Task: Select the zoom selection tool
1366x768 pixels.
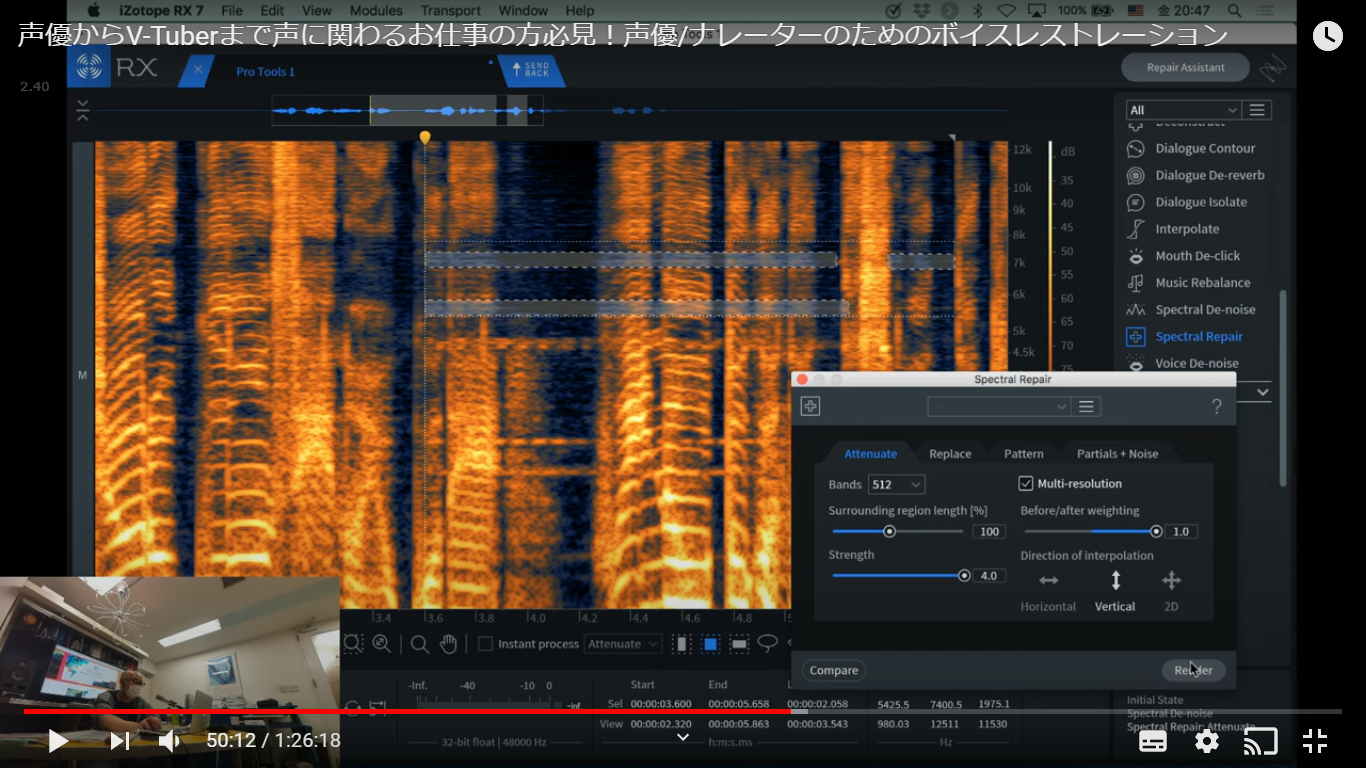Action: (x=354, y=644)
